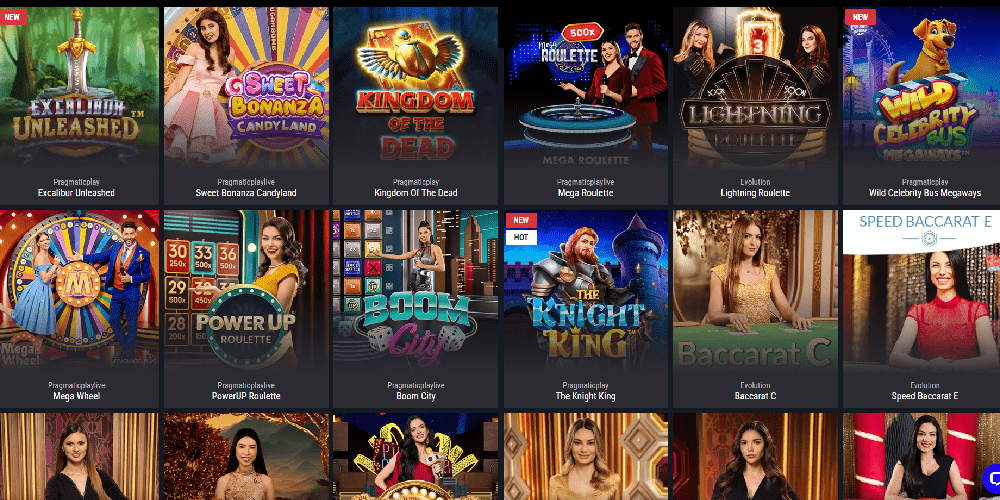
Task: Open the Speed Baccarat E table
Action: (922, 291)
